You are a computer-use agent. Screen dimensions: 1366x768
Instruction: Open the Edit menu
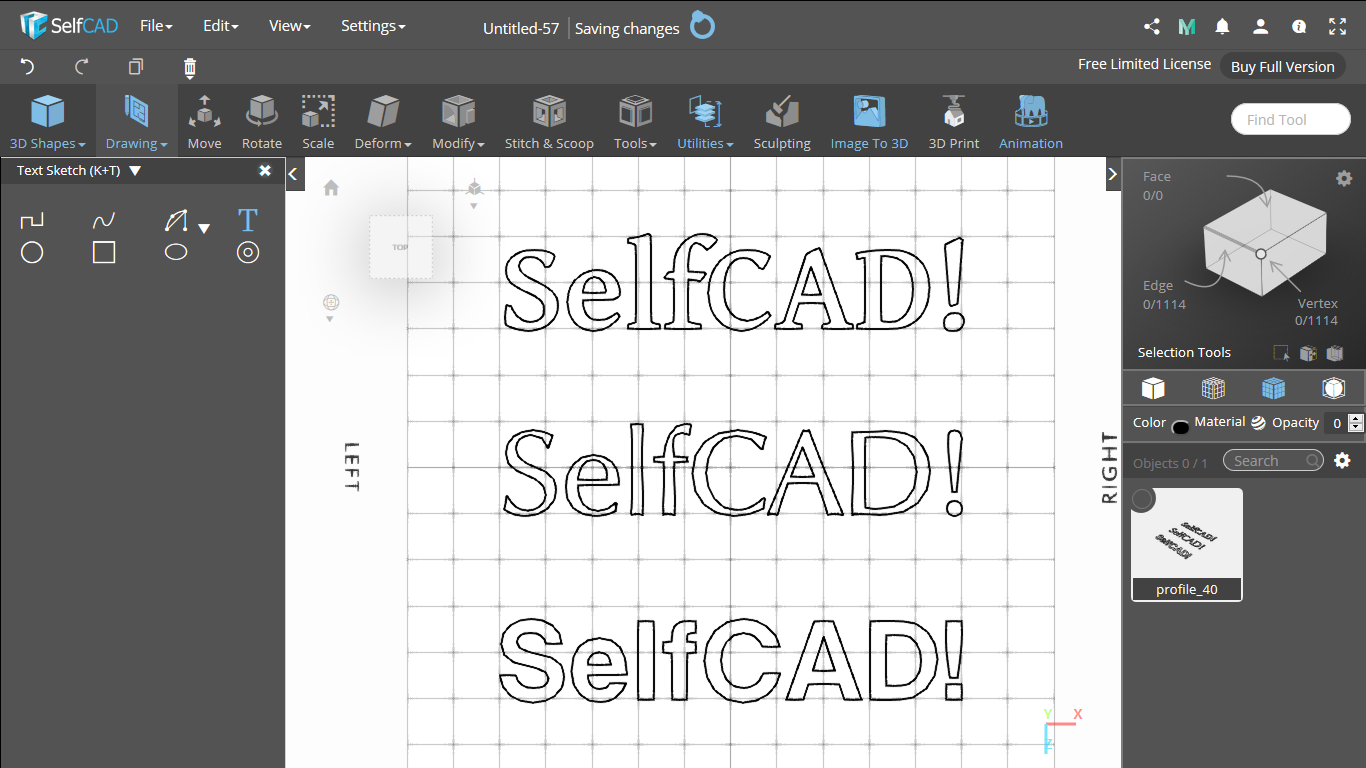[221, 26]
